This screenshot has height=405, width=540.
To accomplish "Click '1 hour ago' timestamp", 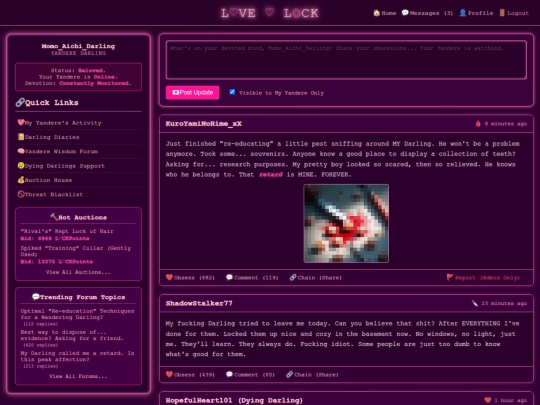I will [510, 400].
